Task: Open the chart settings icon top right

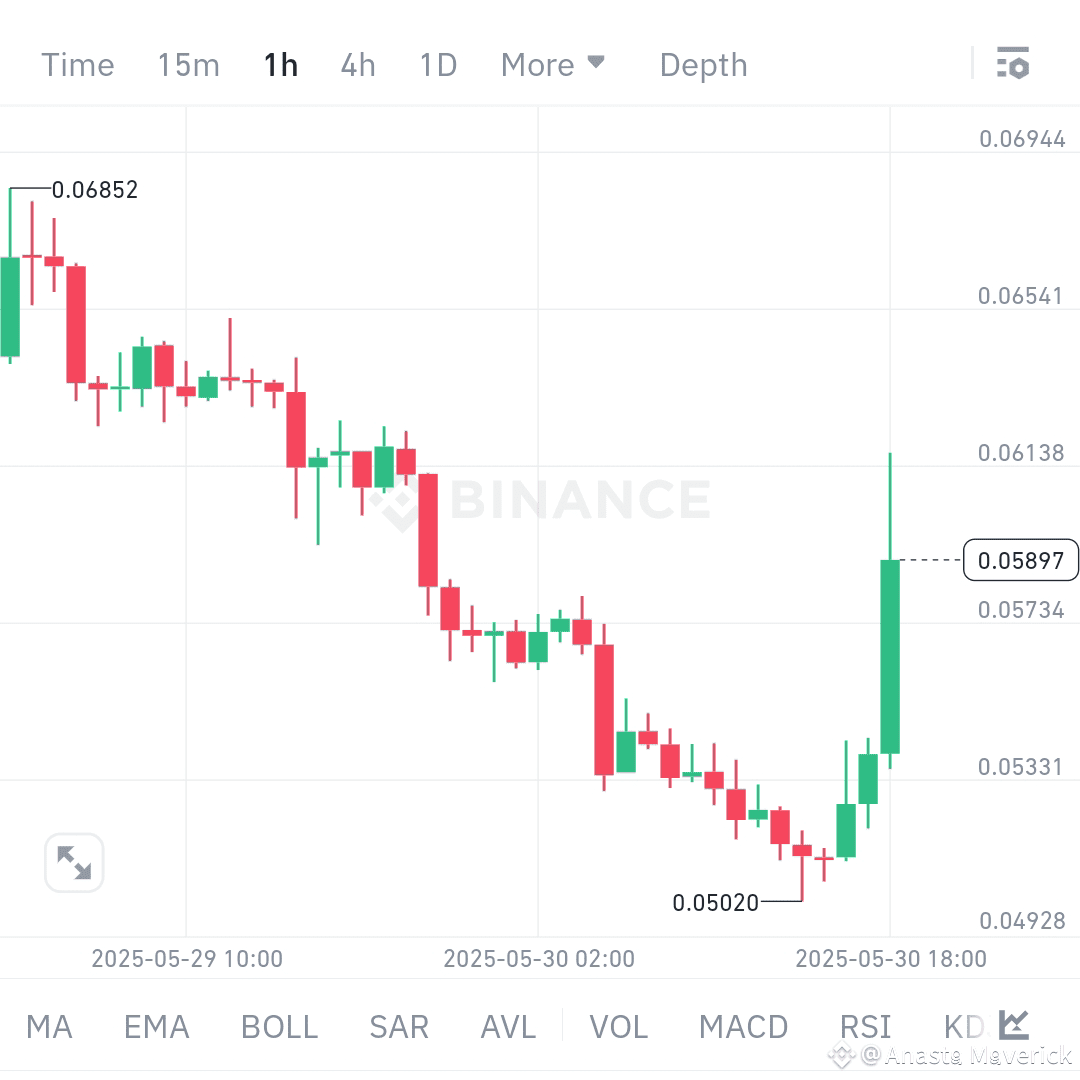Action: coord(1014,63)
